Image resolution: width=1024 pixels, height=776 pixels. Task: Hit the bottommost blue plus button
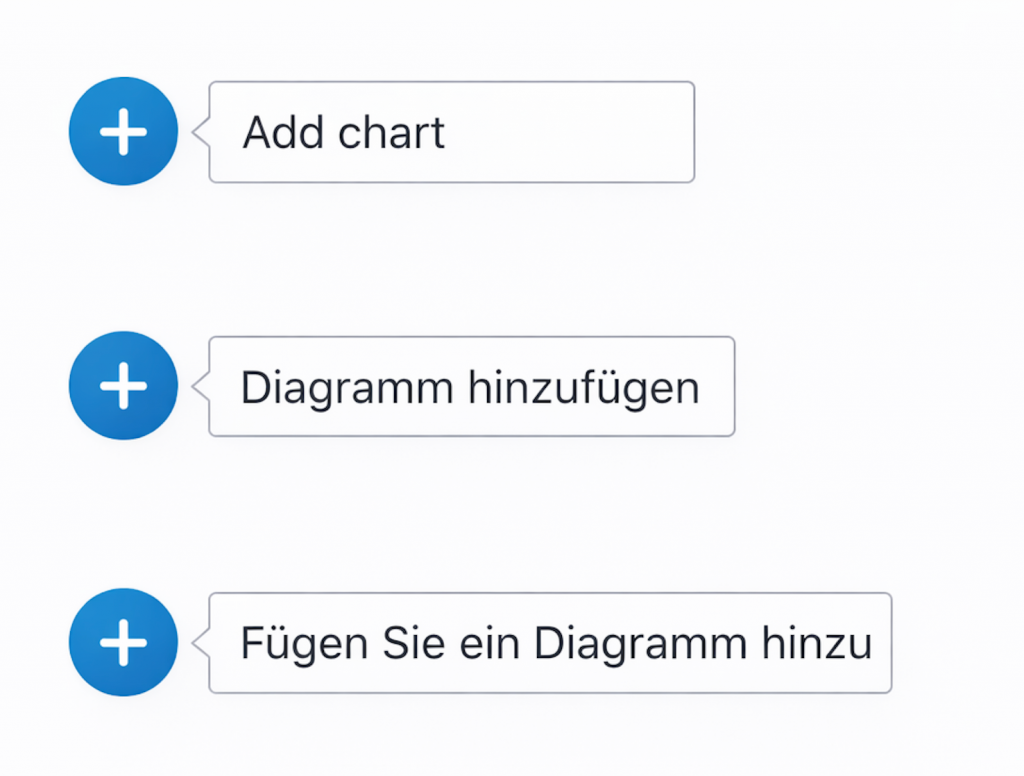[123, 642]
